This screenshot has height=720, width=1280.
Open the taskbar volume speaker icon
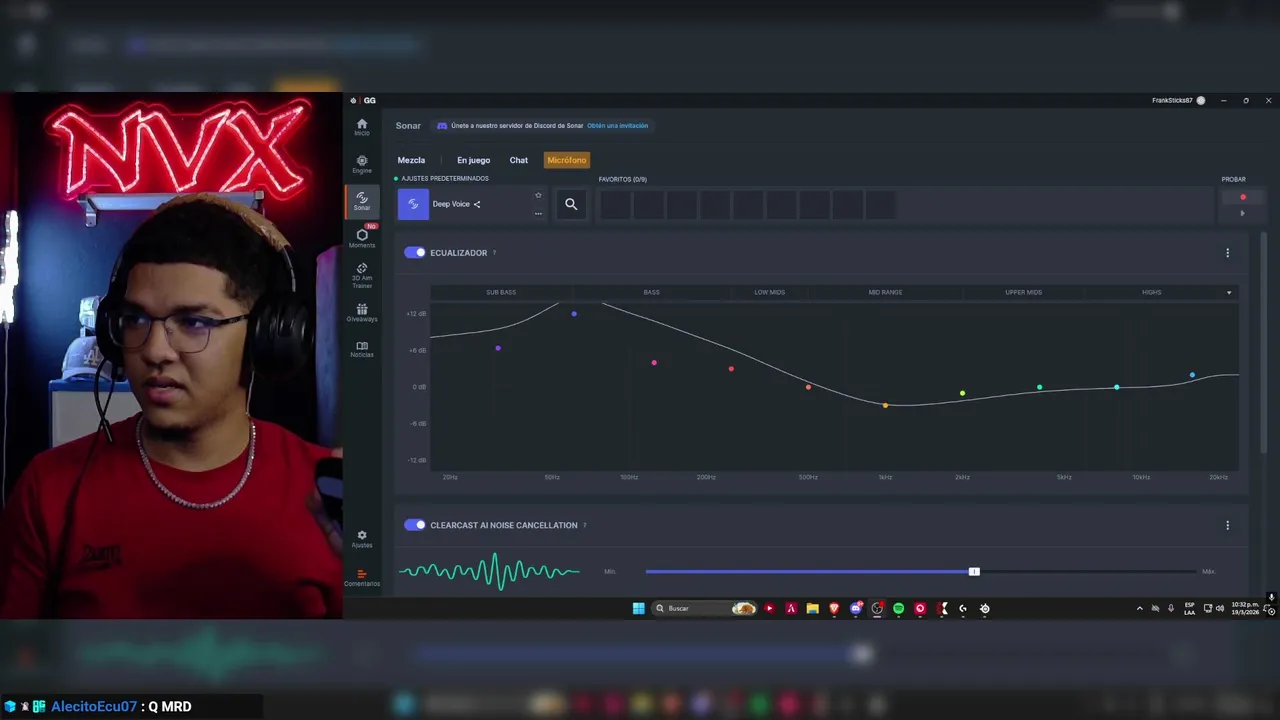pyautogui.click(x=1220, y=608)
